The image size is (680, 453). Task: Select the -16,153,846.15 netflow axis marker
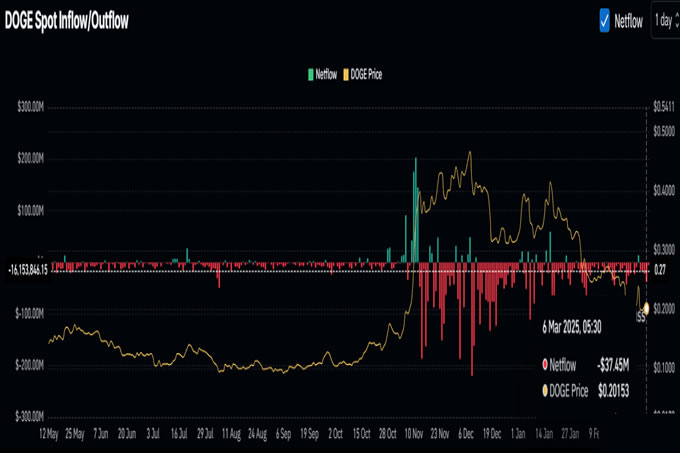[25, 269]
